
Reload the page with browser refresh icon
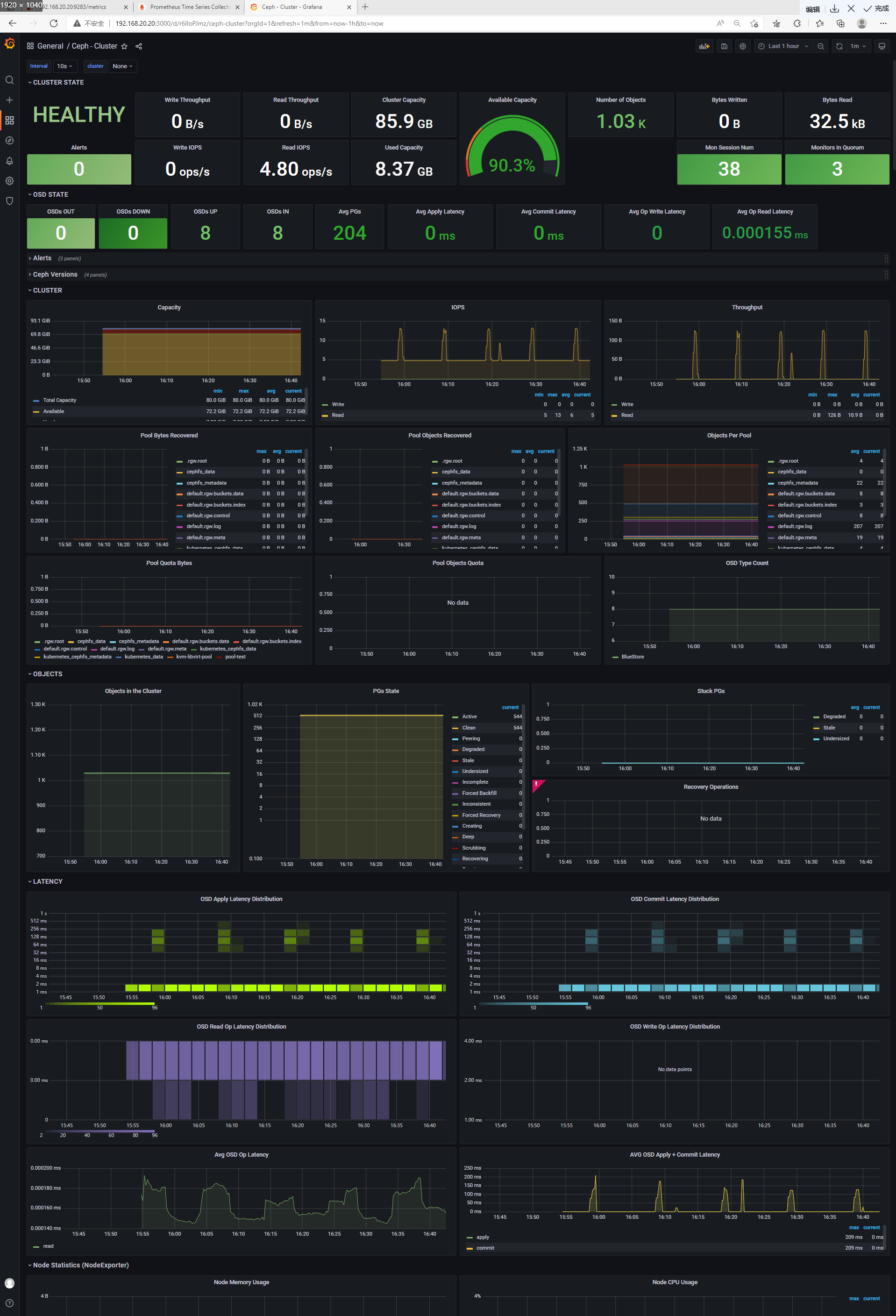coord(54,23)
